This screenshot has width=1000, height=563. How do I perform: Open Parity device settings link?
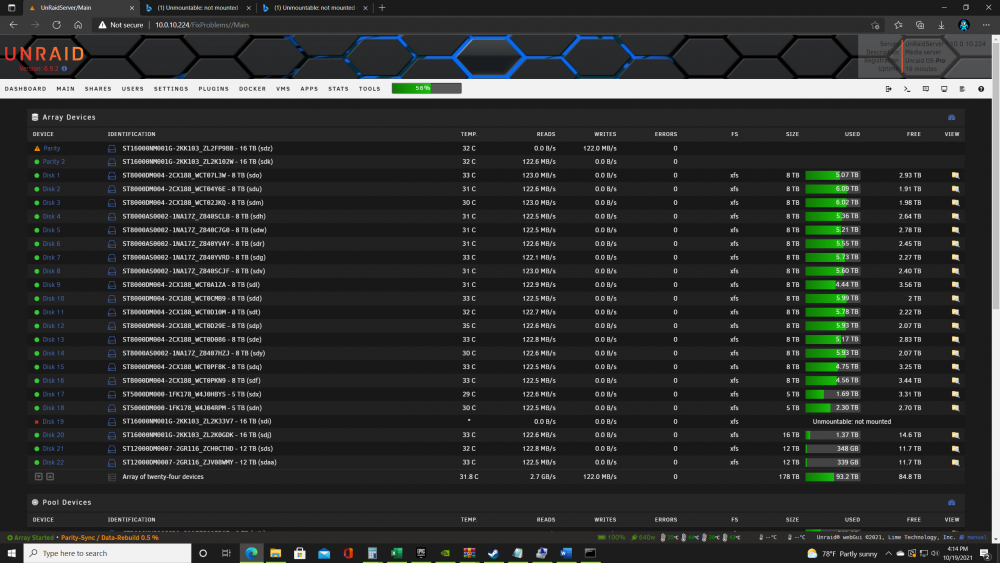pyautogui.click(x=52, y=149)
